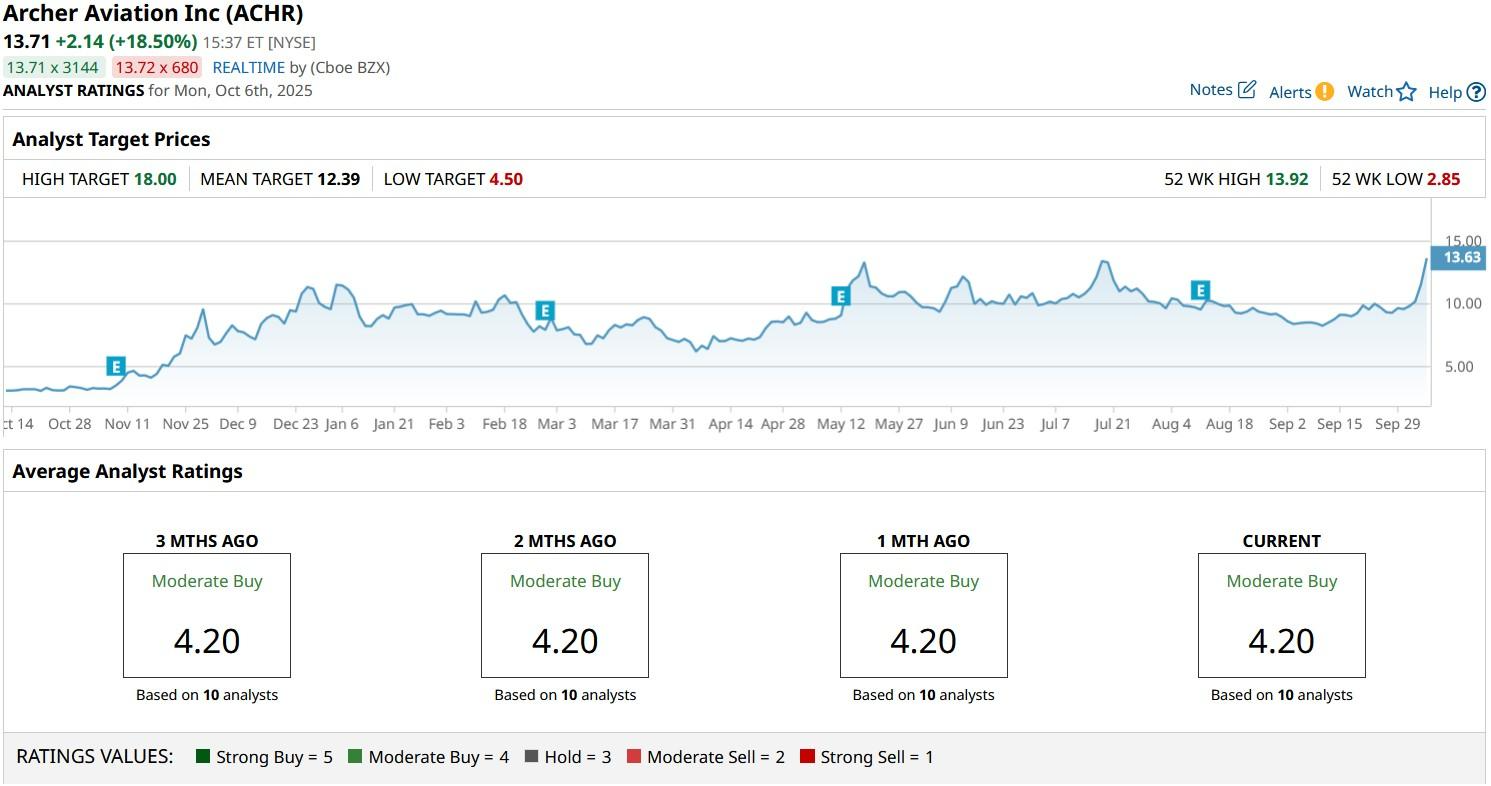Click the Strong Sell = 1 legend text
Image resolution: width=1491 pixels, height=786 pixels.
877,757
